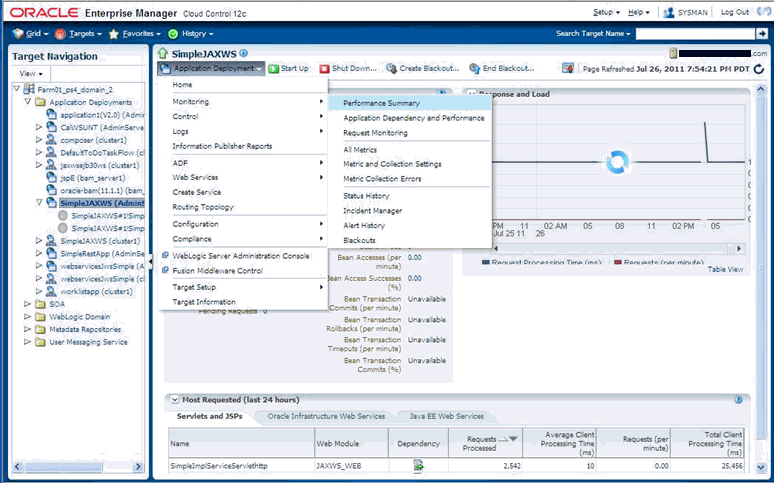Select Routing Topology menu item
The width and height of the screenshot is (774, 483).
point(203,207)
